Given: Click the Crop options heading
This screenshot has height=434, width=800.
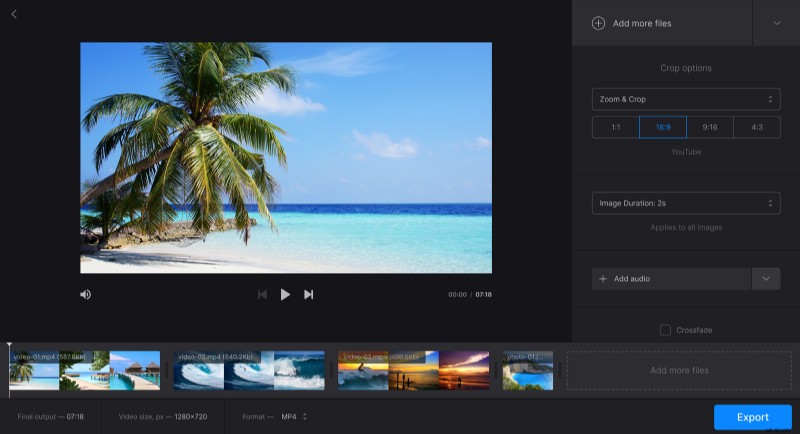Looking at the screenshot, I should point(686,68).
